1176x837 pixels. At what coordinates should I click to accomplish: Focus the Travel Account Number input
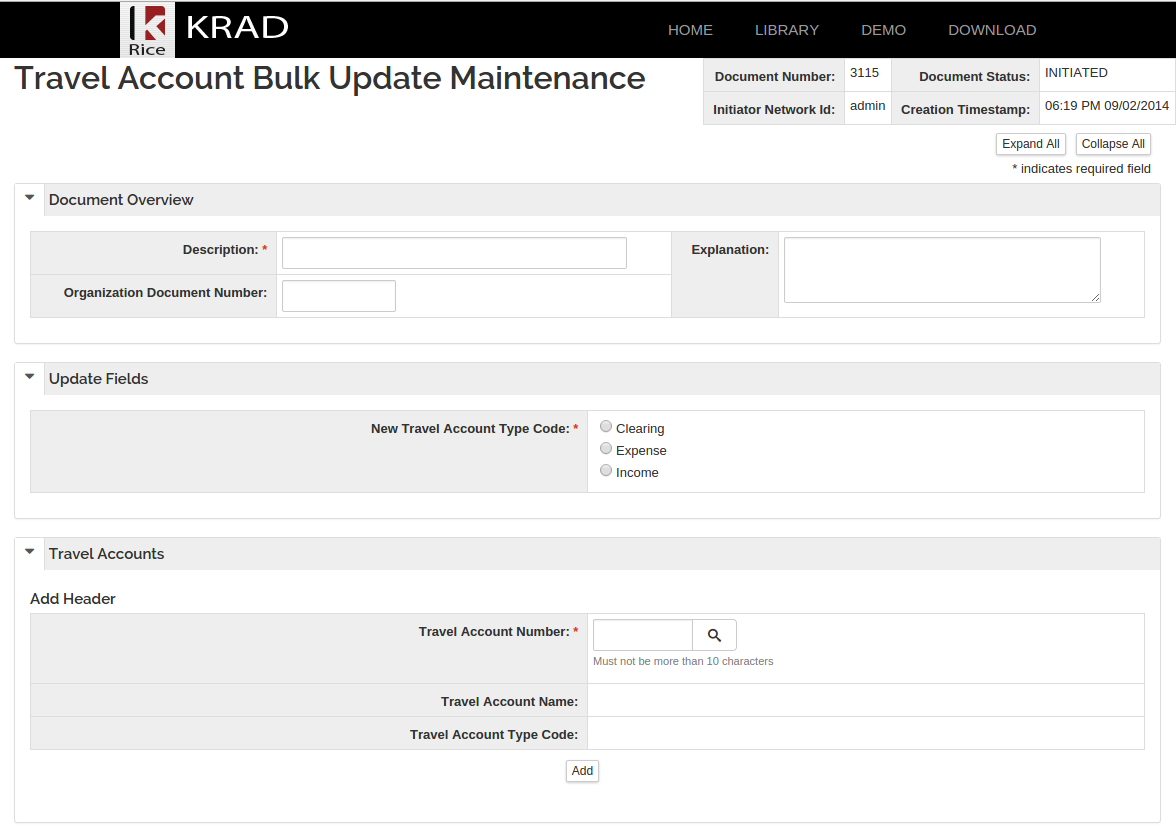click(x=643, y=635)
